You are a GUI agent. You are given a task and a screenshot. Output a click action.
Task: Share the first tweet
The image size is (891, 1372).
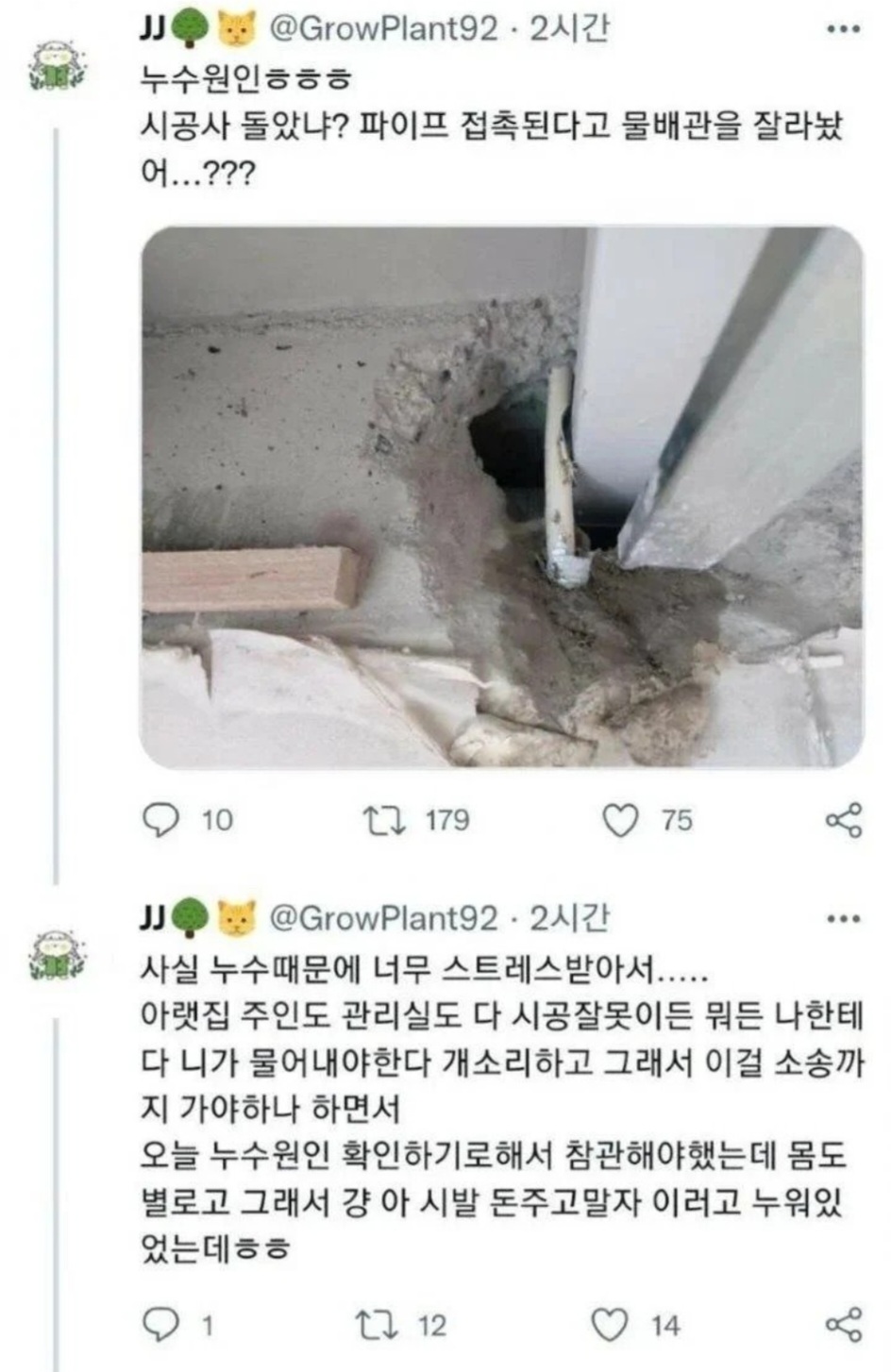click(844, 820)
